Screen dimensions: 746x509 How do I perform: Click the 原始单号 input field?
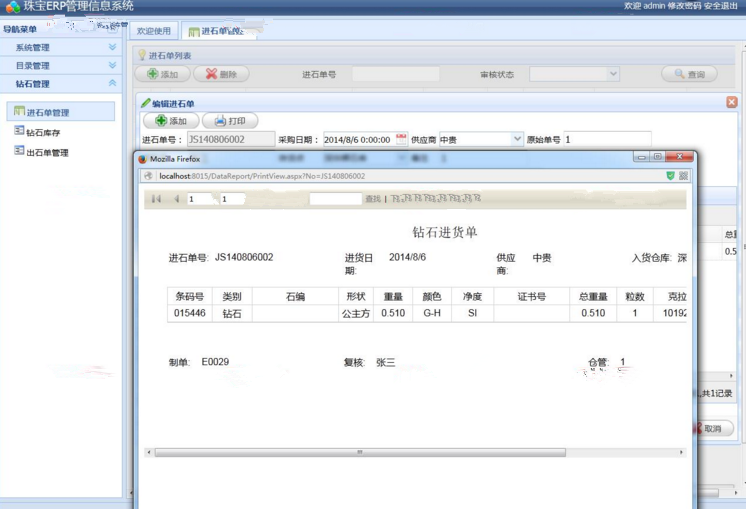click(x=607, y=139)
